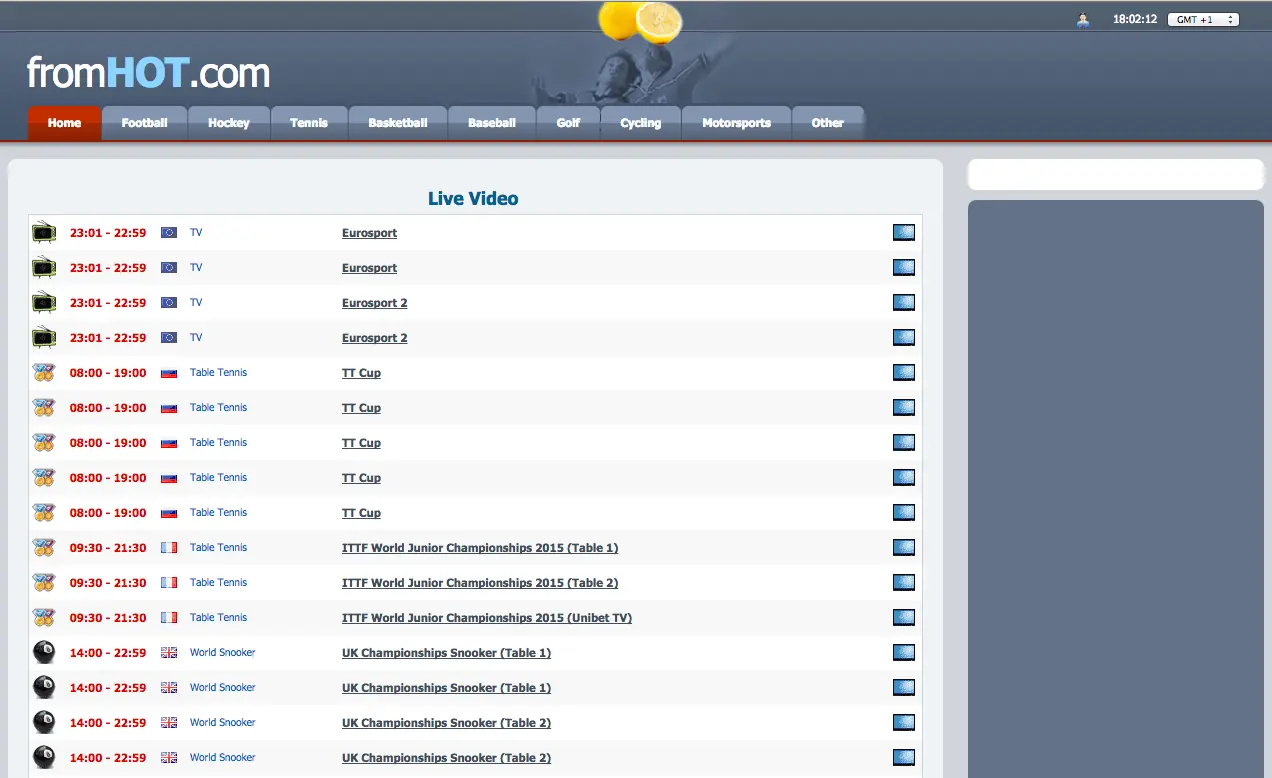Click the 09:30 - 21:30 time in ITTF (Unibet TV) row
Screen dimensions: 1272x778
[x=108, y=618]
